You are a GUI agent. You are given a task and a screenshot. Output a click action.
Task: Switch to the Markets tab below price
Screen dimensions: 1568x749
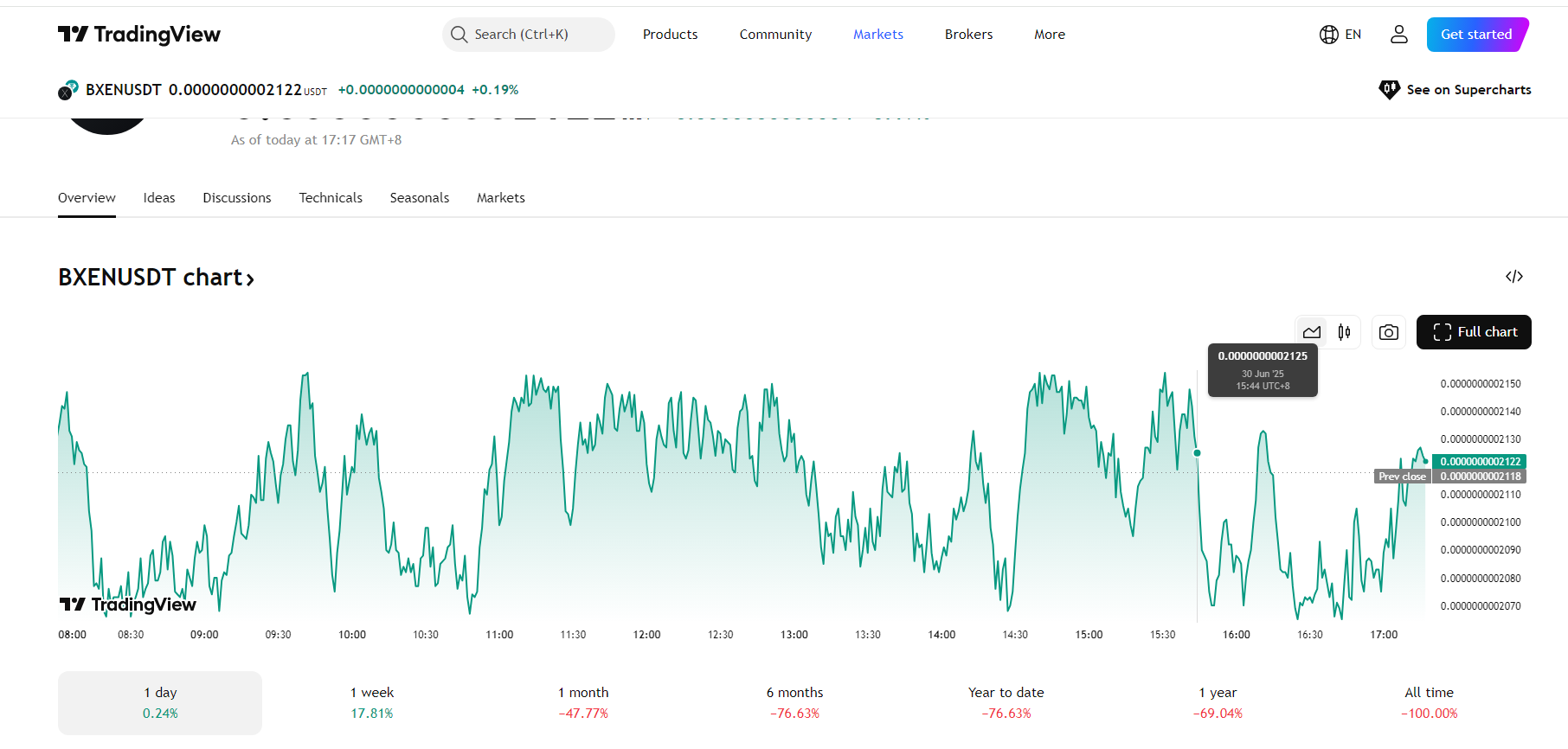[501, 198]
